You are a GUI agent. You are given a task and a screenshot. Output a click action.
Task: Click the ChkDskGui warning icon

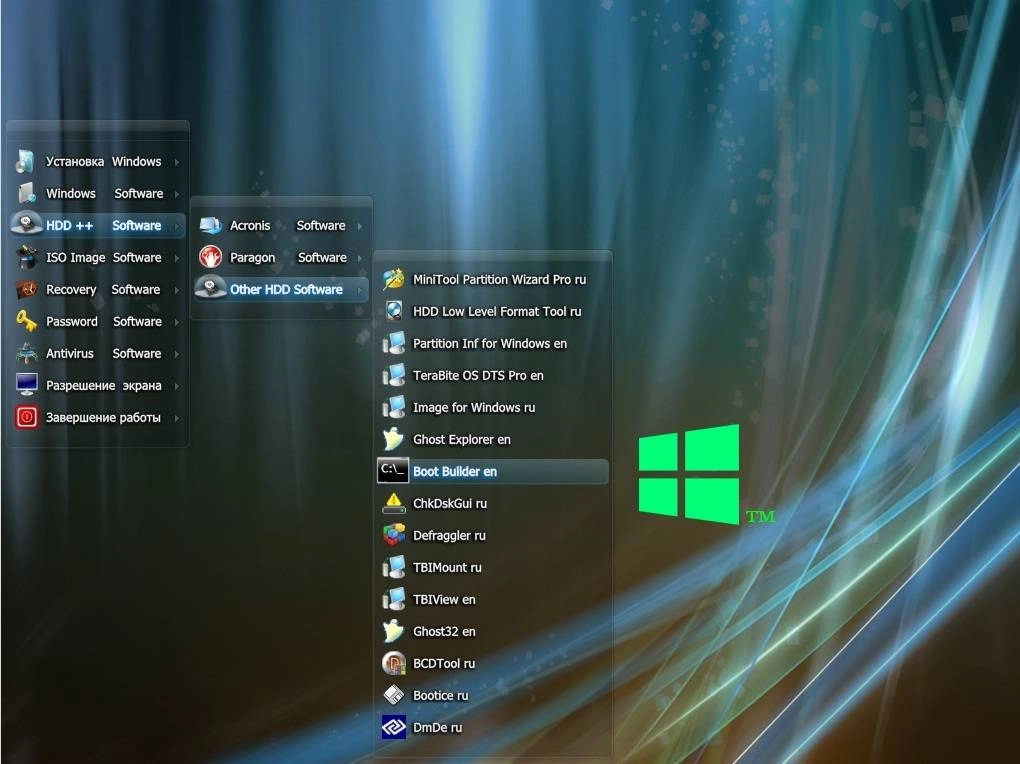pyautogui.click(x=394, y=503)
